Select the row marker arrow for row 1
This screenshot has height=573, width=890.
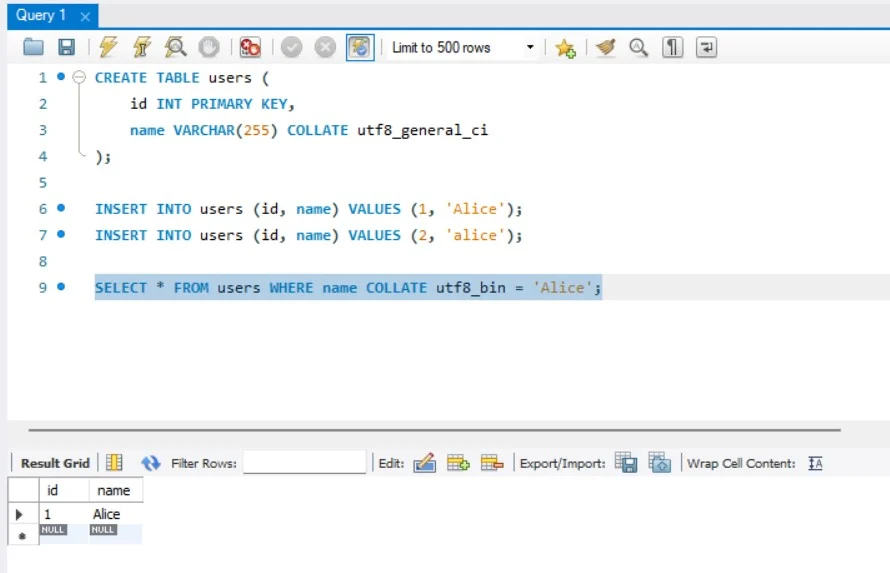pyautogui.click(x=20, y=515)
